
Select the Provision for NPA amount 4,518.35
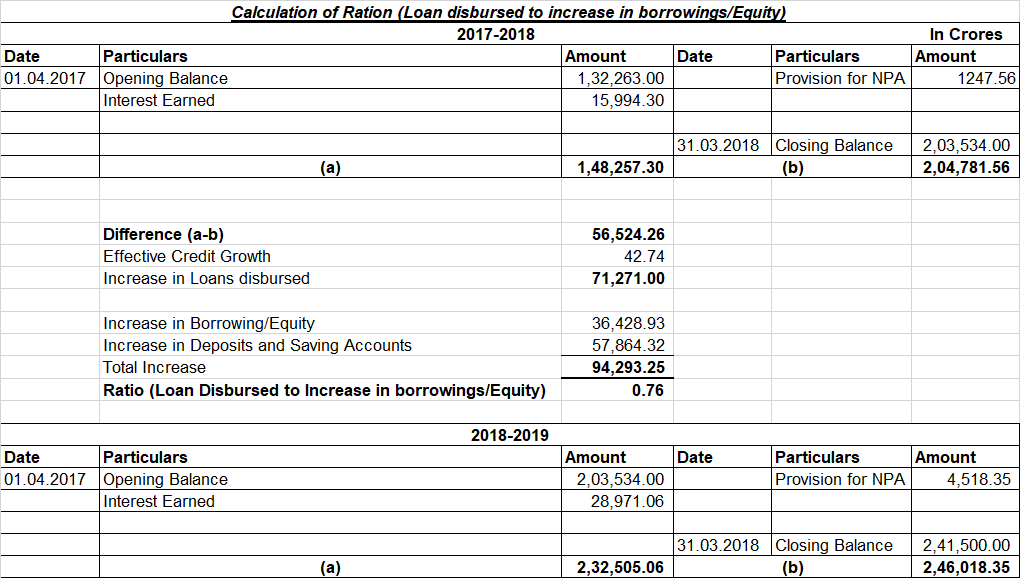pos(977,480)
